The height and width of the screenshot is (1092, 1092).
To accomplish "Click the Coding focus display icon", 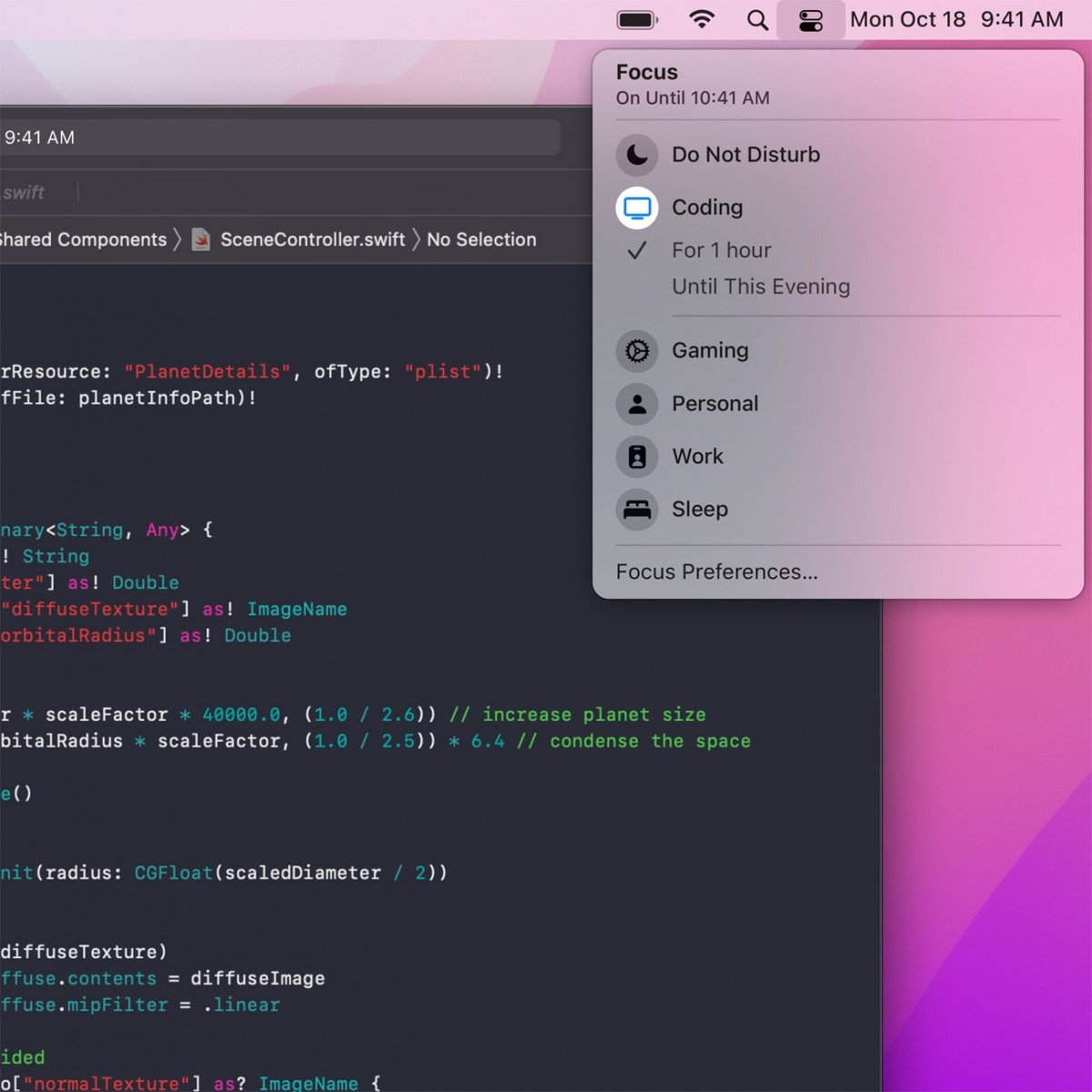I will pos(637,207).
